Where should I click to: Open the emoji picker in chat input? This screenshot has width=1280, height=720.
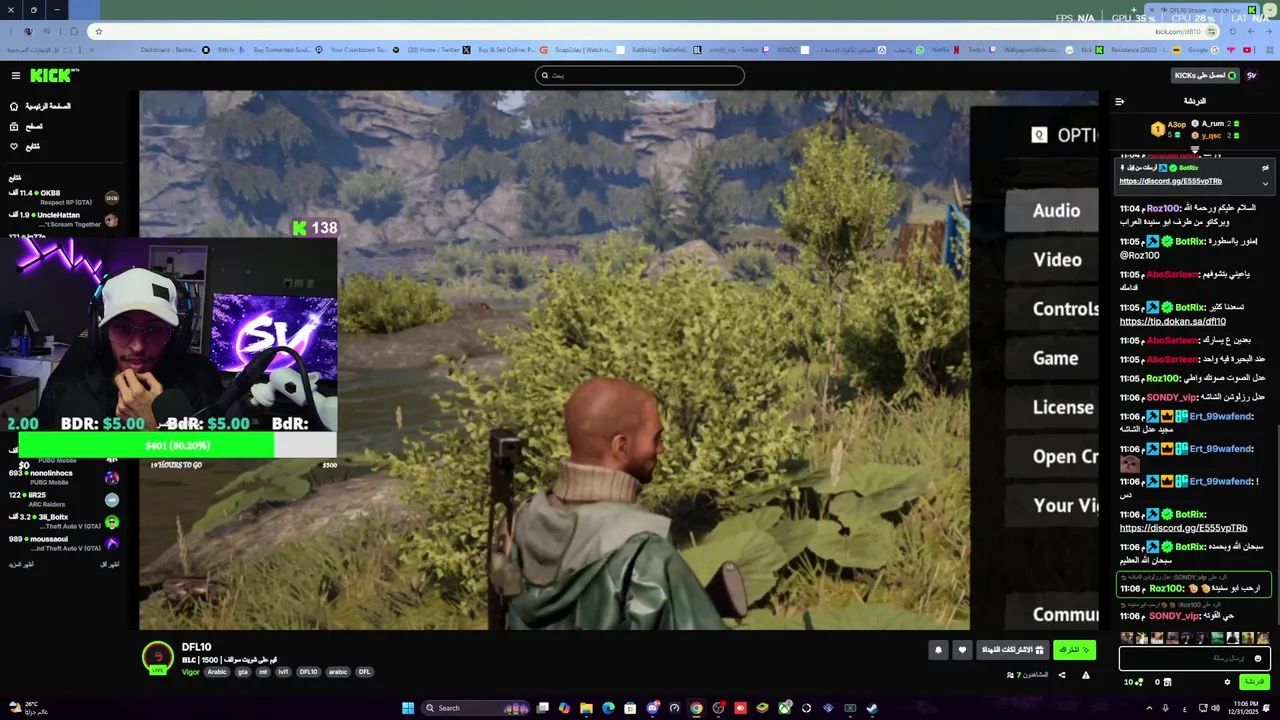(1259, 658)
